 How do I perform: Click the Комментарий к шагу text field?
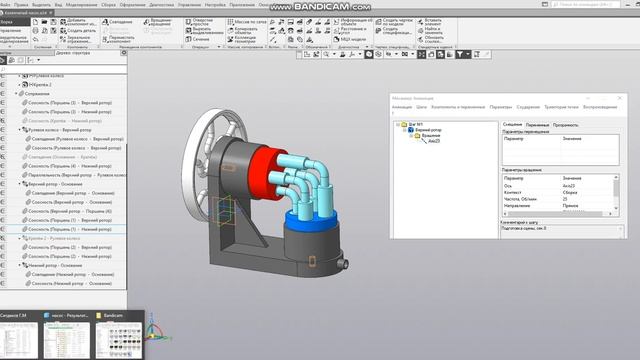pos(562,231)
